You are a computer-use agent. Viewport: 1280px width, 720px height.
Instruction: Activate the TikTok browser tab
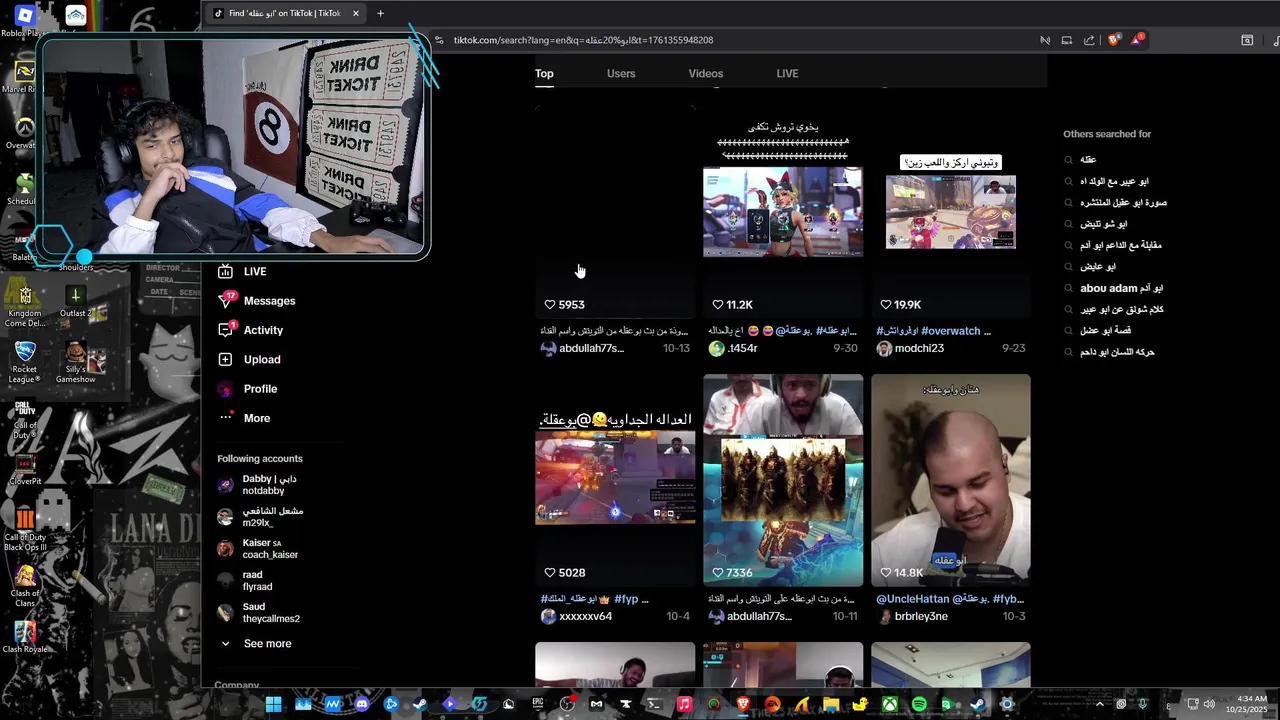coord(284,14)
